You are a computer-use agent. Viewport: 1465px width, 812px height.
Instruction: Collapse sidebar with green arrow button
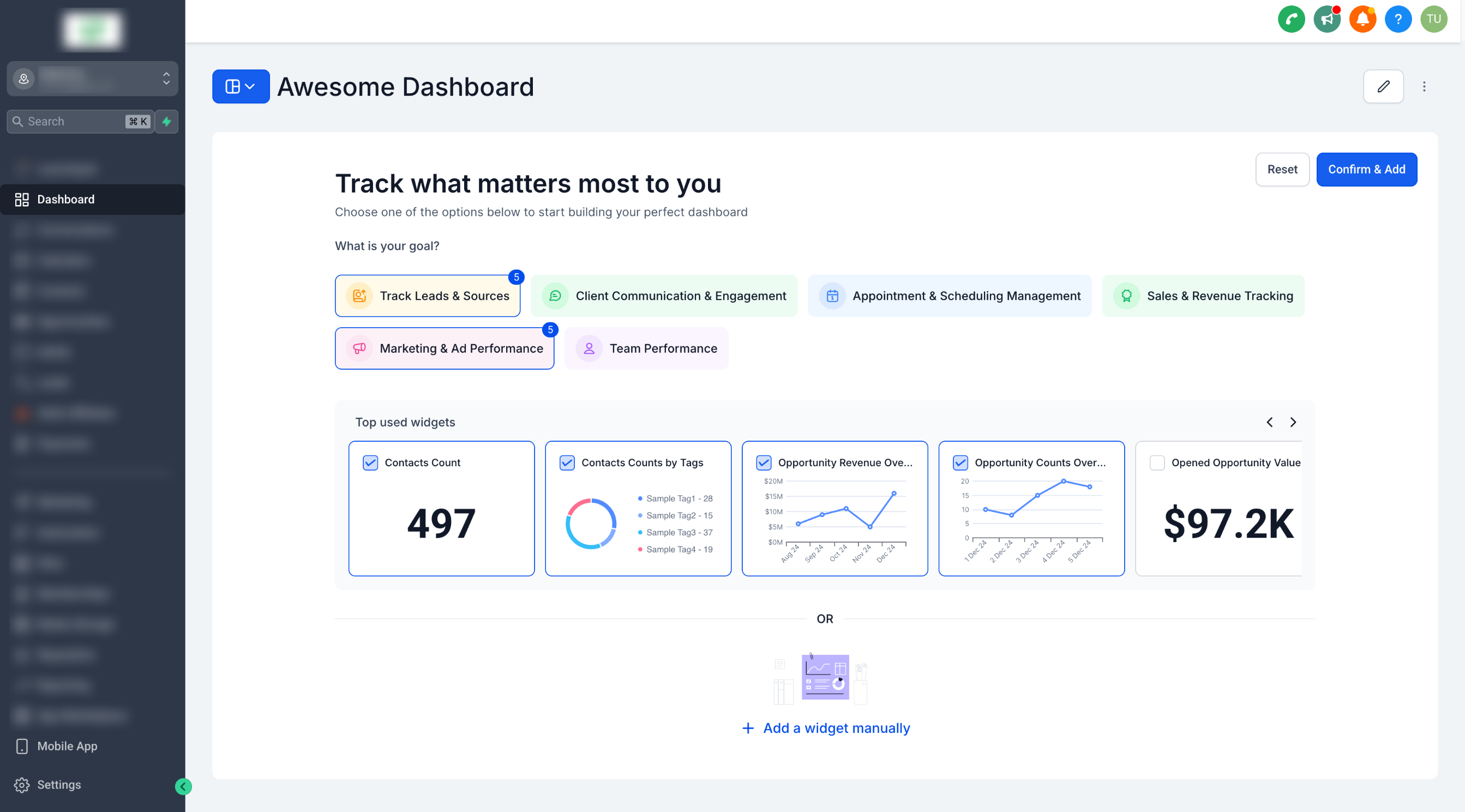pos(183,786)
